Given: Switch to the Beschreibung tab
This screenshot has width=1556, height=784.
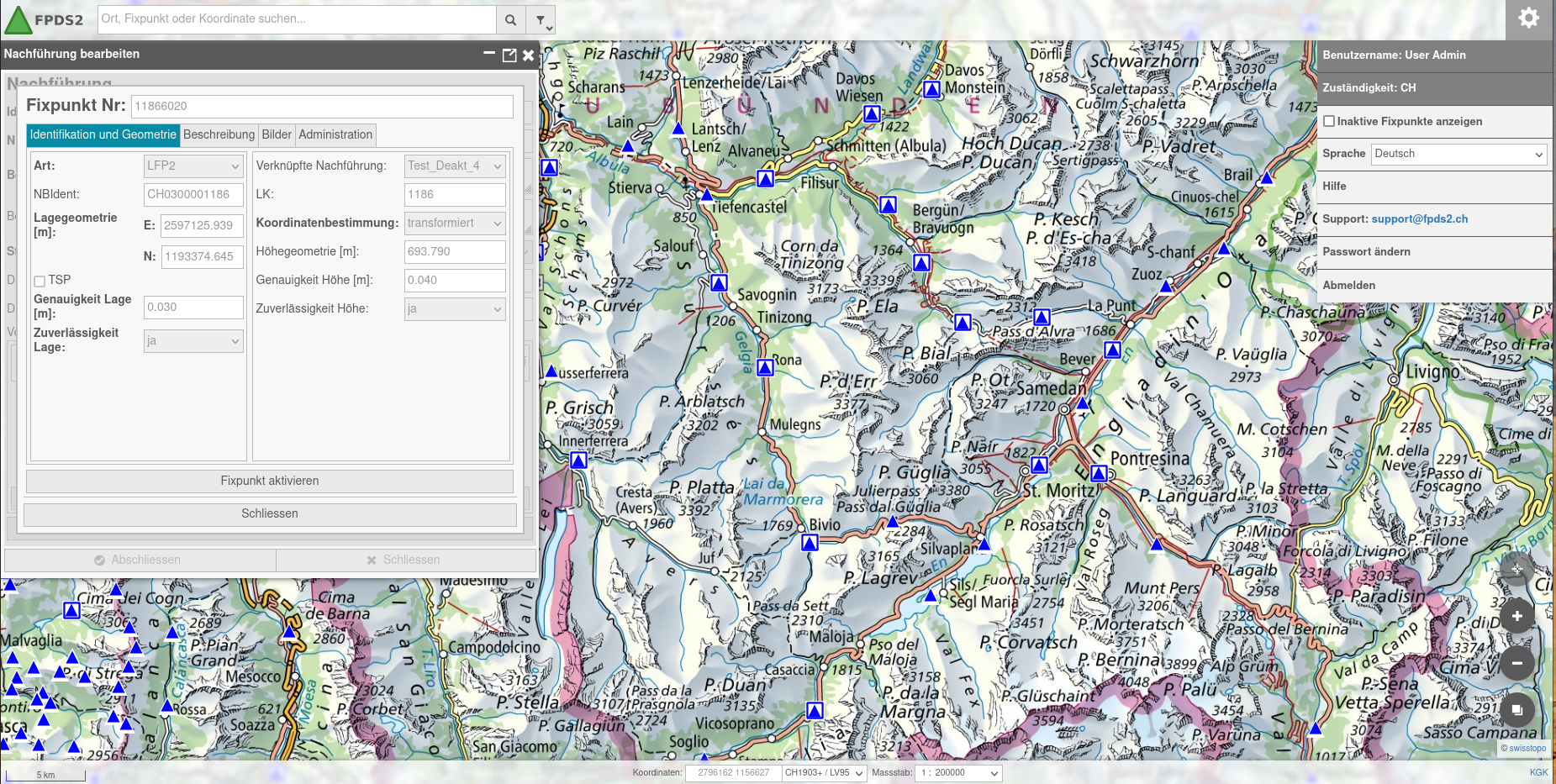Looking at the screenshot, I should [219, 134].
